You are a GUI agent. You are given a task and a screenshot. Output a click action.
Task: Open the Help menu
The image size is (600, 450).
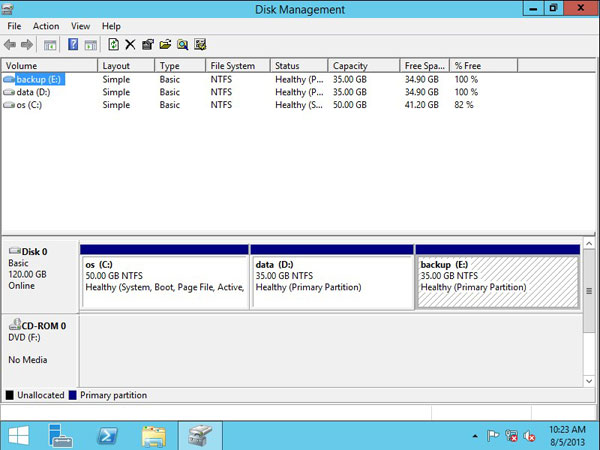click(x=111, y=26)
